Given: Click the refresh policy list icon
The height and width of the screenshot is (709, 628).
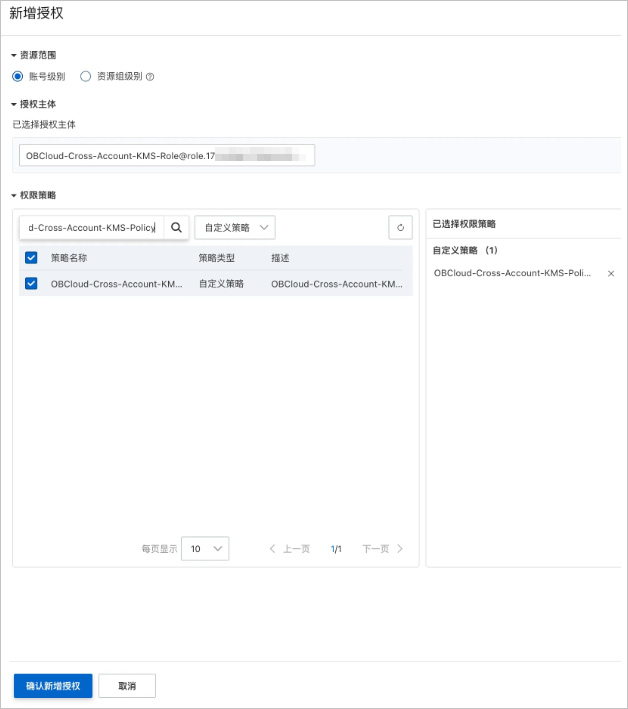Looking at the screenshot, I should pos(401,227).
